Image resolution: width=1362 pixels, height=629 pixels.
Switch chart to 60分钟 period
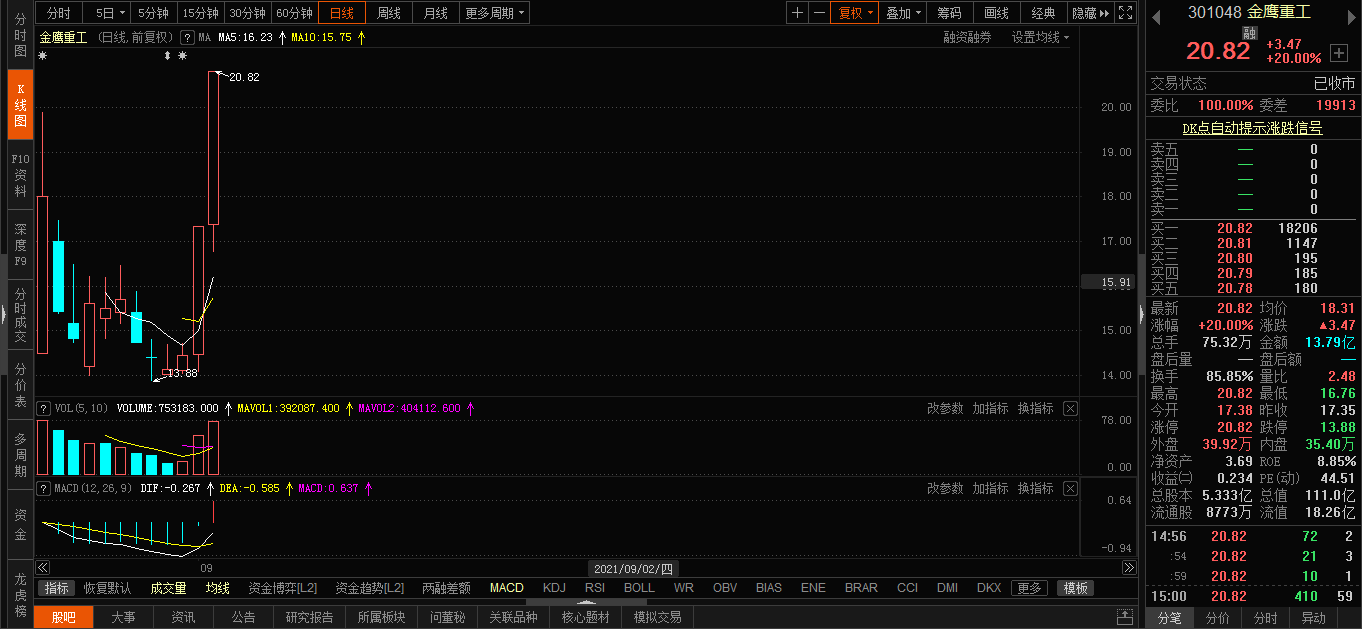pos(294,13)
